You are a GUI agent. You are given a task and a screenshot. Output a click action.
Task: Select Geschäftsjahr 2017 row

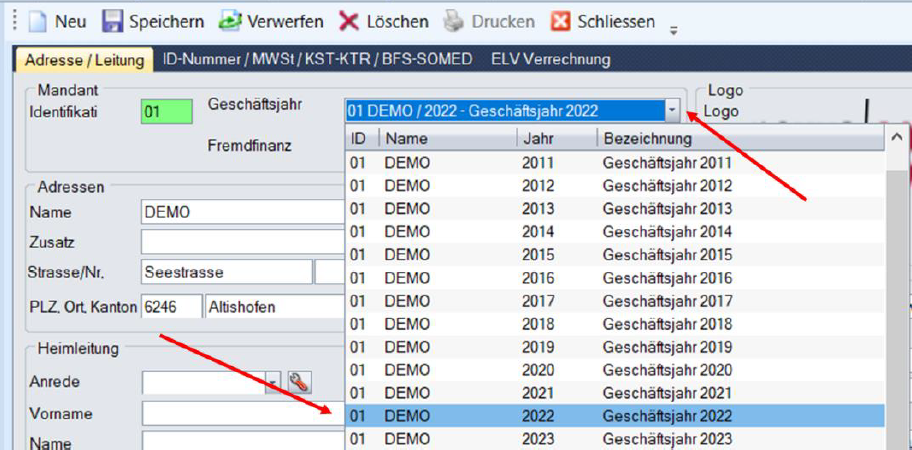pyautogui.click(x=615, y=301)
